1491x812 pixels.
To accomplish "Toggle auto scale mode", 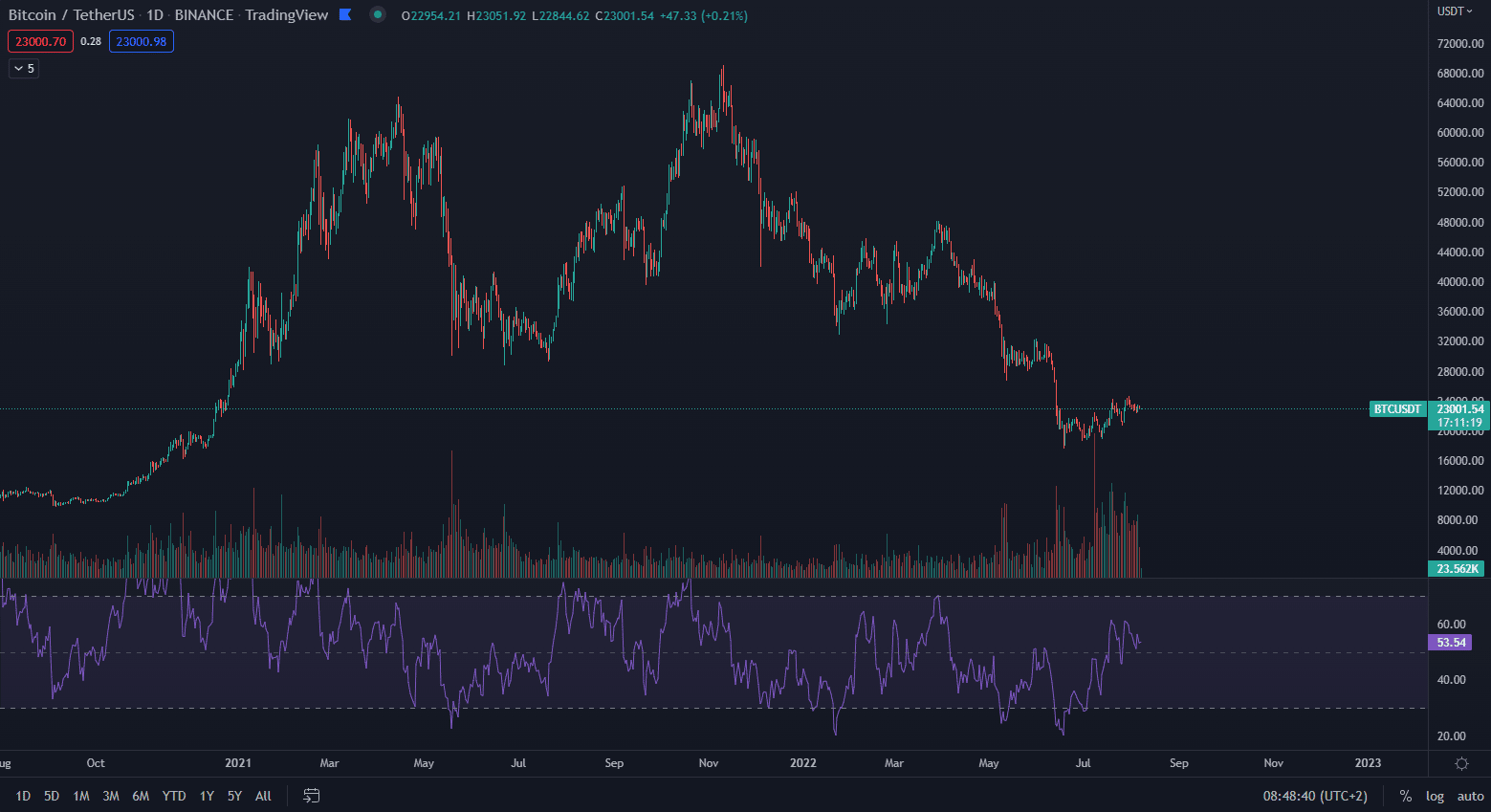I will (x=1470, y=796).
